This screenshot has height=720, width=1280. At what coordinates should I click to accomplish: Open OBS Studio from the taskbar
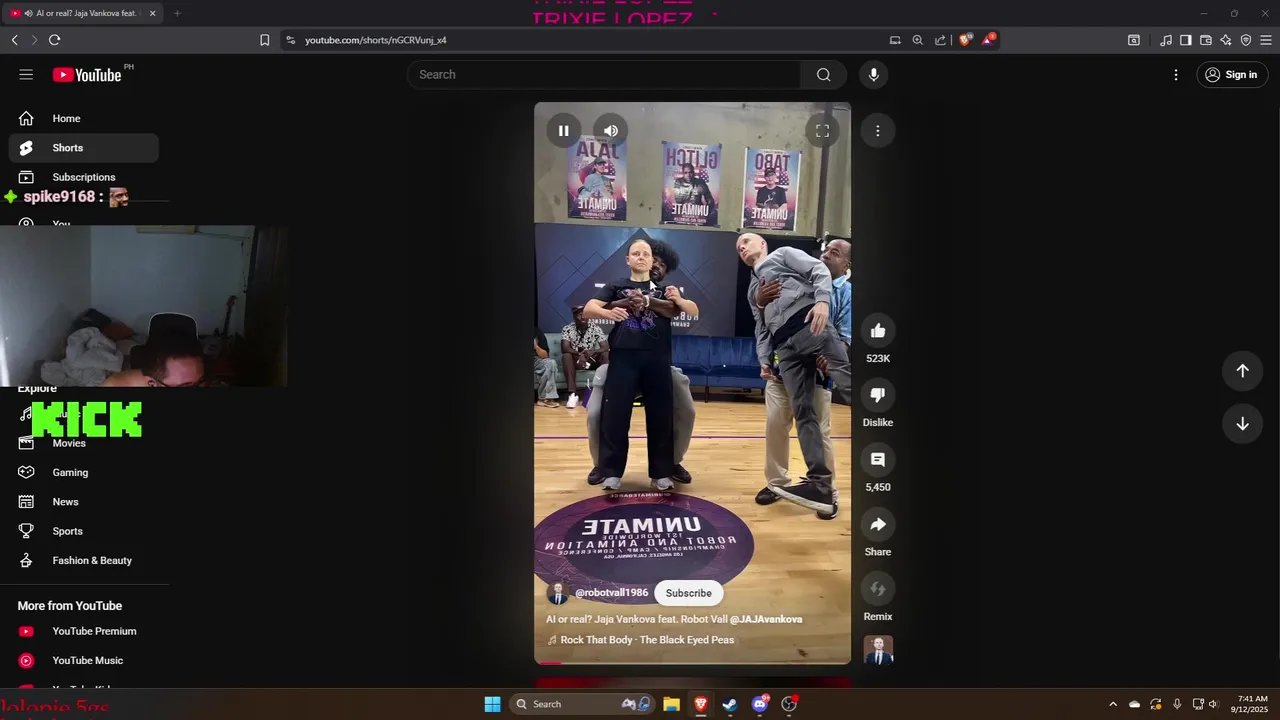[789, 704]
